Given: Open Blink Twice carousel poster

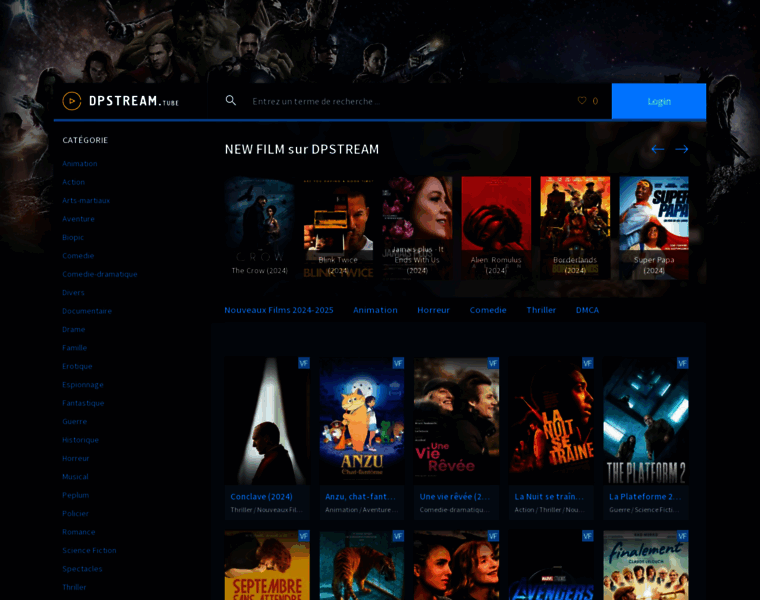Looking at the screenshot, I should [338, 228].
